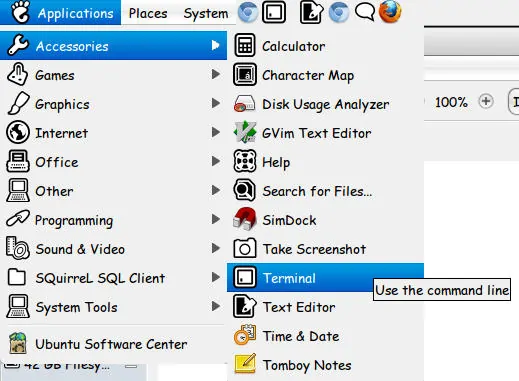
Task: Open the System menu
Action: [206, 13]
